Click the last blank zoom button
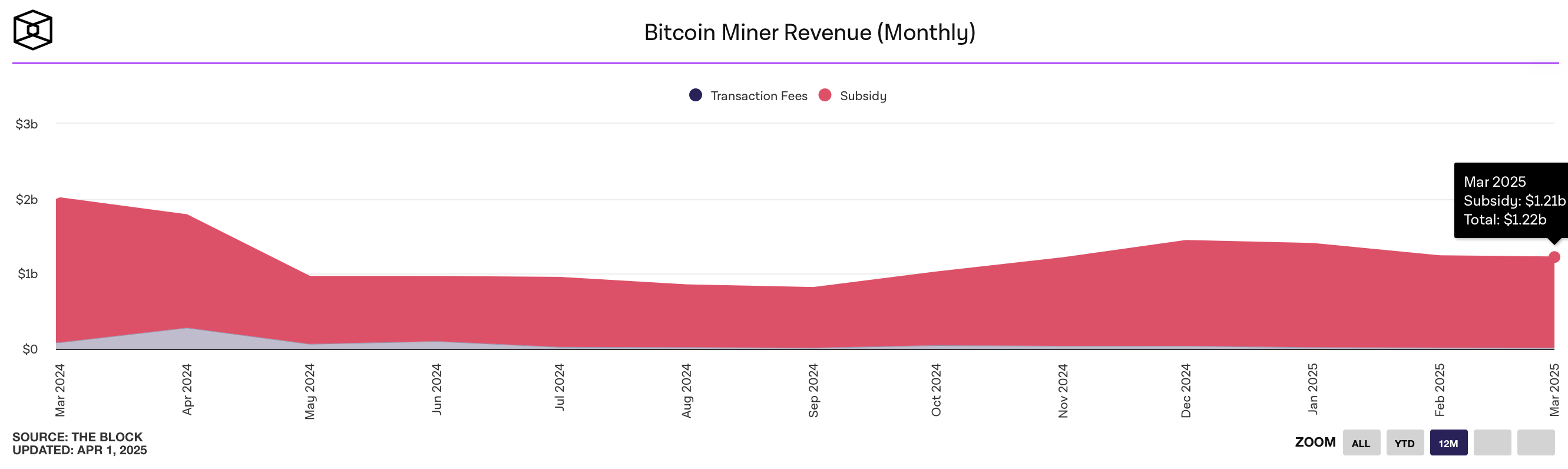The height and width of the screenshot is (469, 1568). tap(1535, 443)
